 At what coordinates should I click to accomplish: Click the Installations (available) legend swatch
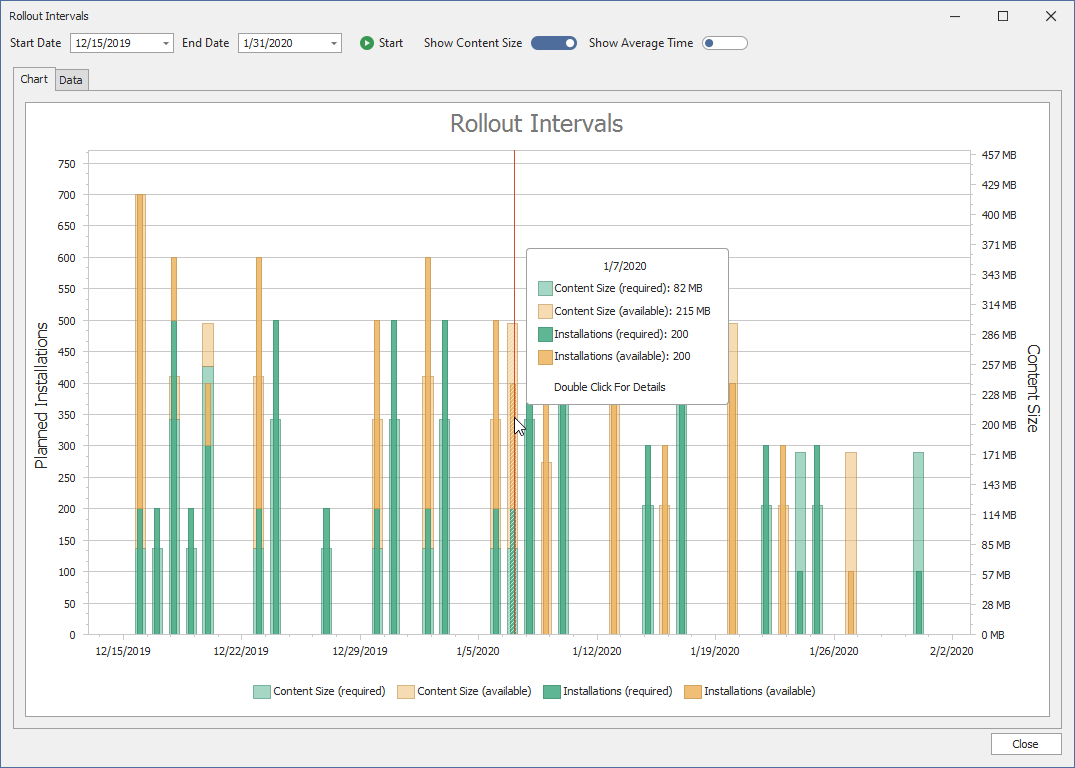[693, 692]
